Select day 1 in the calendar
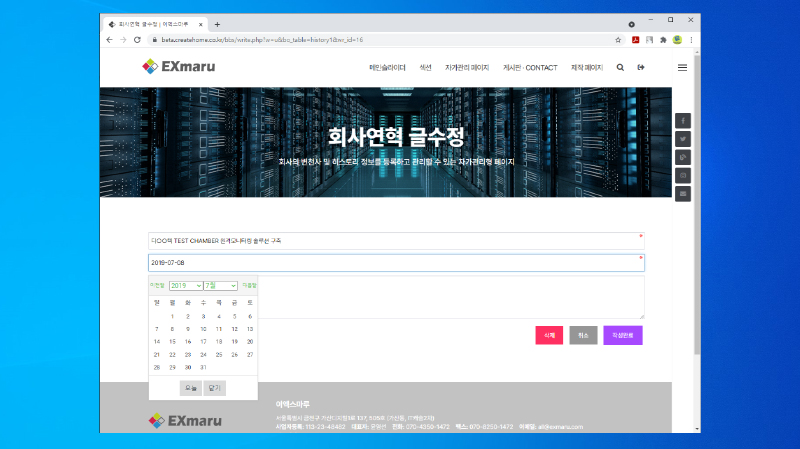This screenshot has width=800, height=449. click(172, 317)
